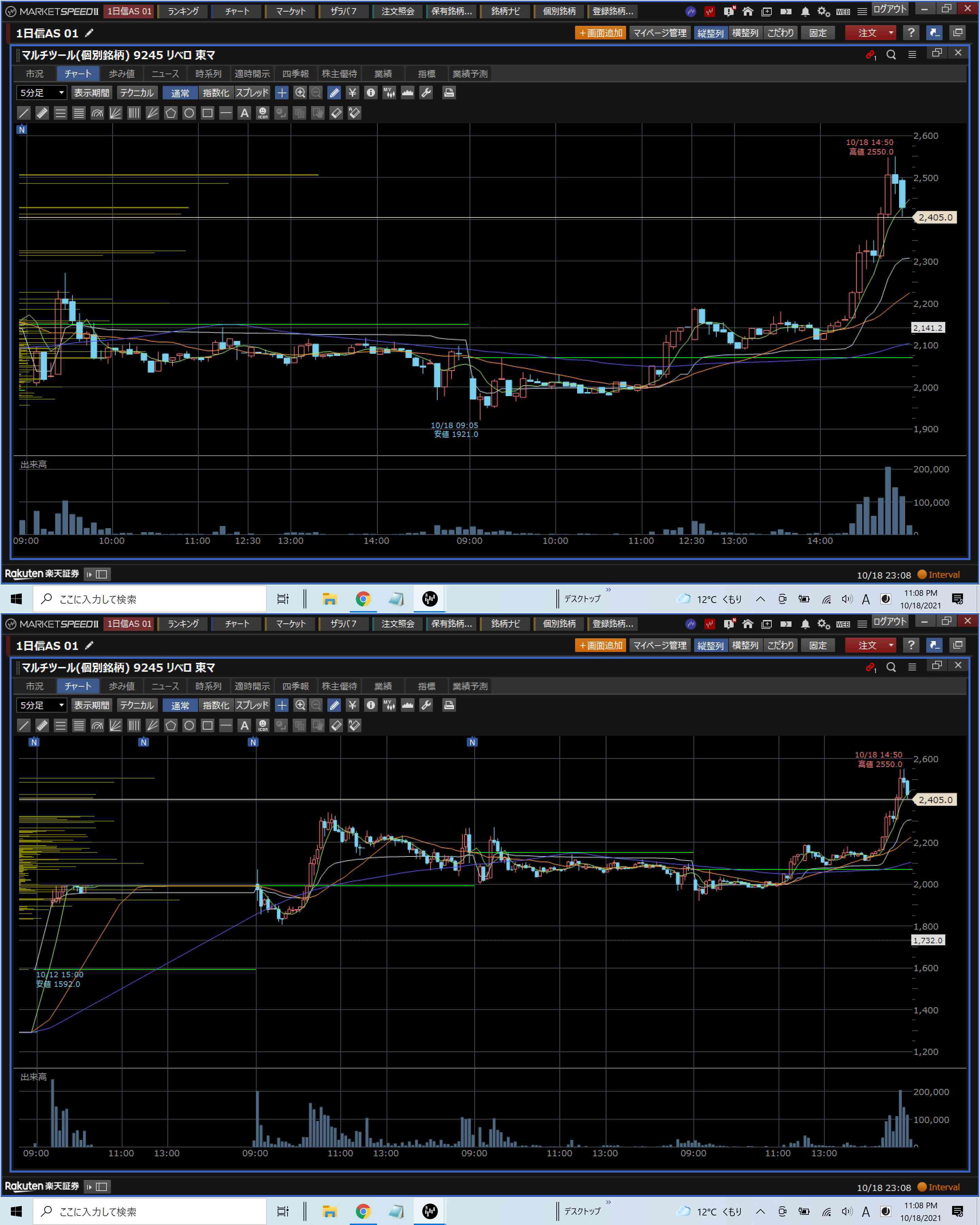The width and height of the screenshot is (980, 1225).
Task: Click the pentagon shape tool in lower chart
Action: click(170, 725)
